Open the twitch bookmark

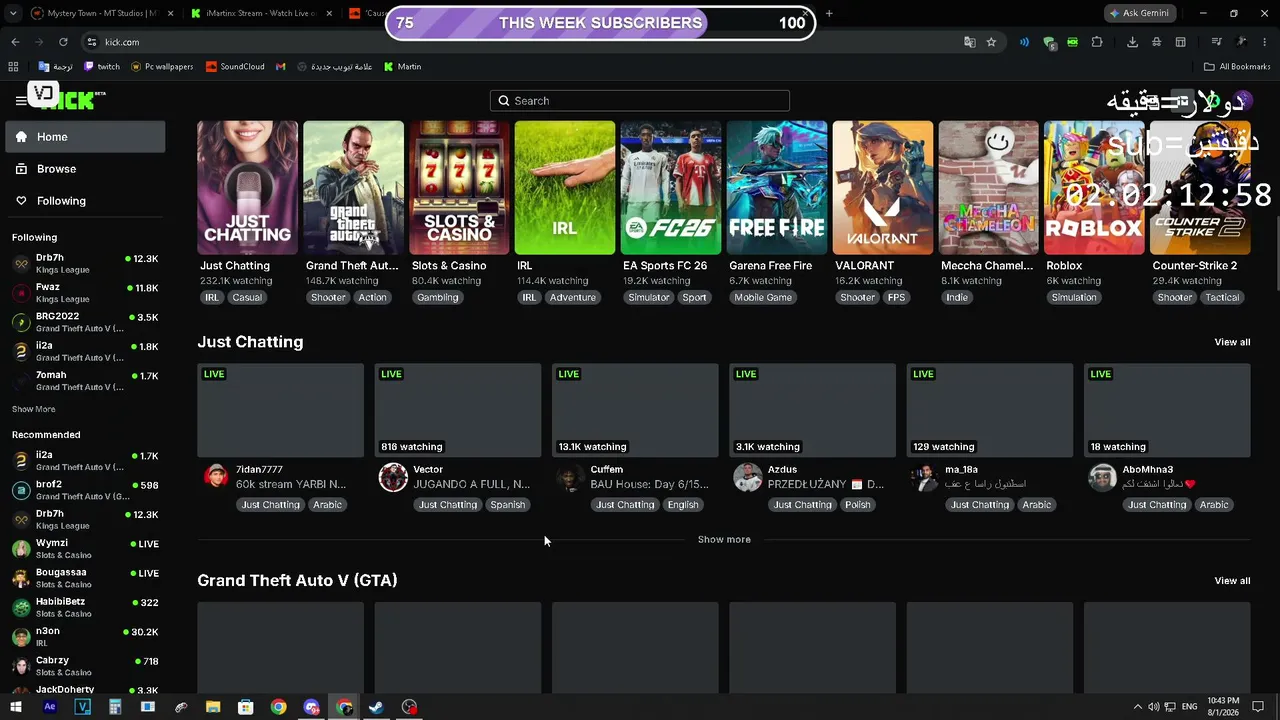(102, 67)
